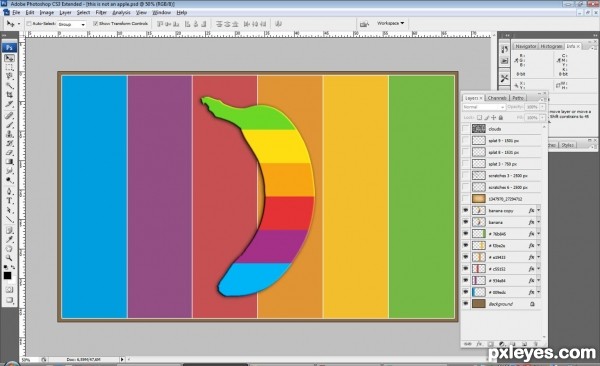Select the scratches 6 layer row
The width and height of the screenshot is (600, 366).
coord(502,187)
